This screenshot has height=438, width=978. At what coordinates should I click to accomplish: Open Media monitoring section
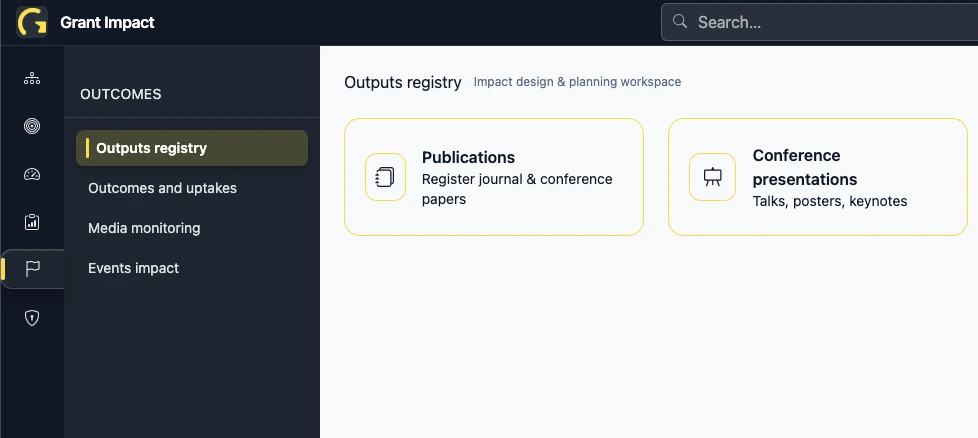144,228
